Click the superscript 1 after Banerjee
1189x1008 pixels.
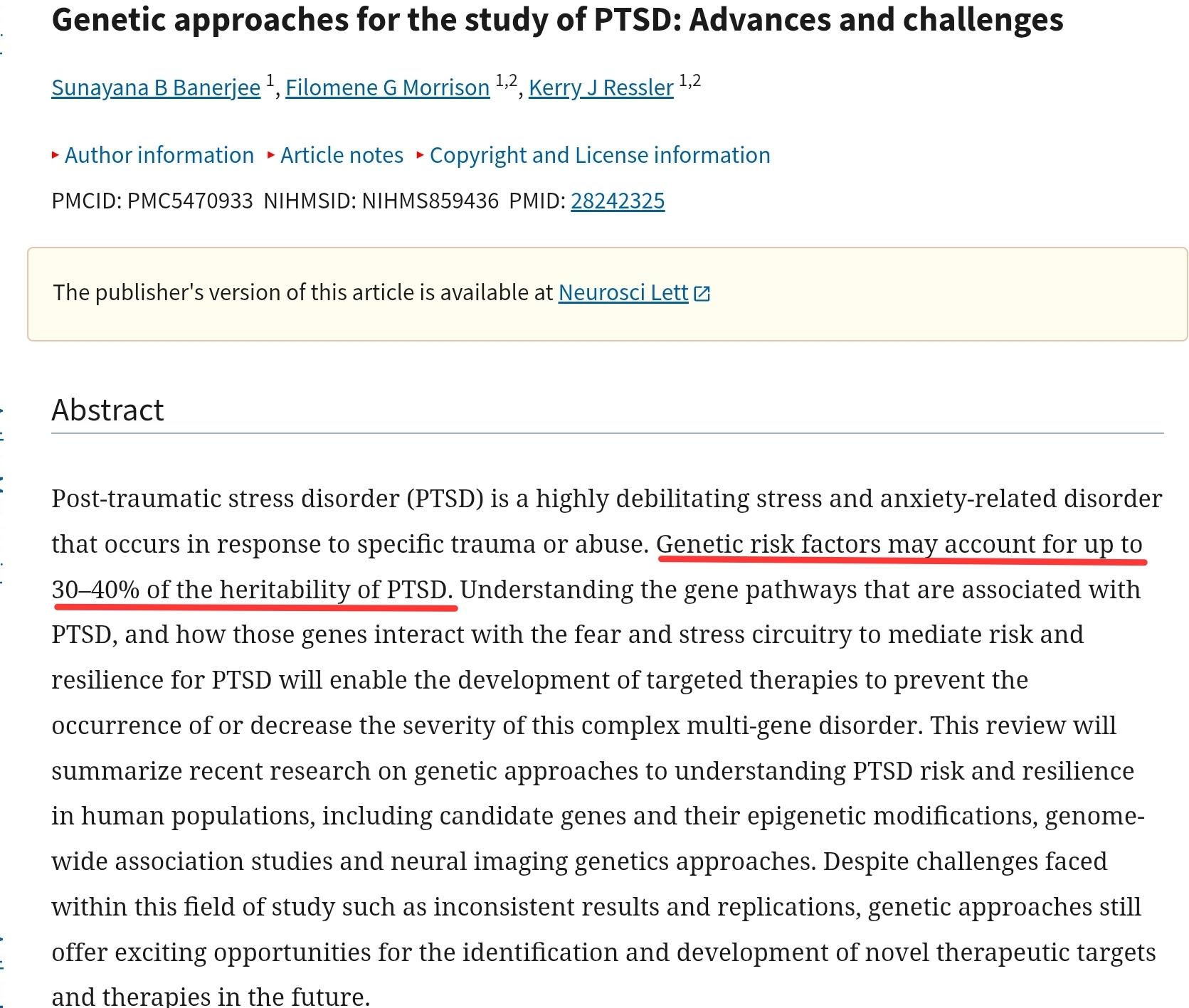270,80
